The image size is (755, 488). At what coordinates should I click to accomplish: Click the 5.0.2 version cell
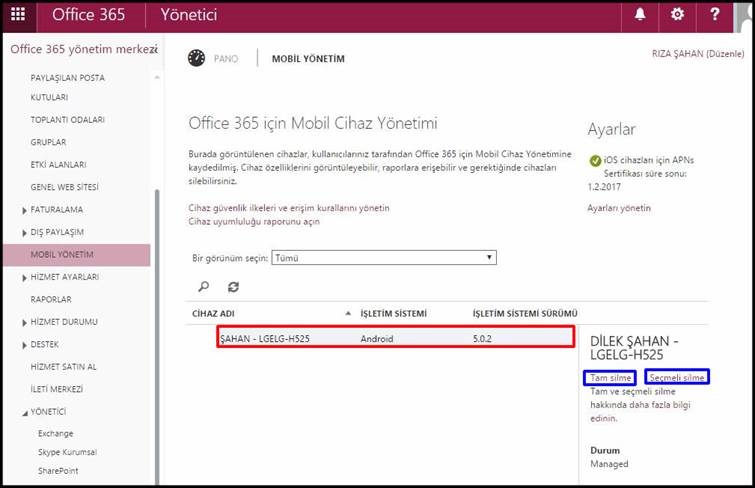click(x=482, y=339)
